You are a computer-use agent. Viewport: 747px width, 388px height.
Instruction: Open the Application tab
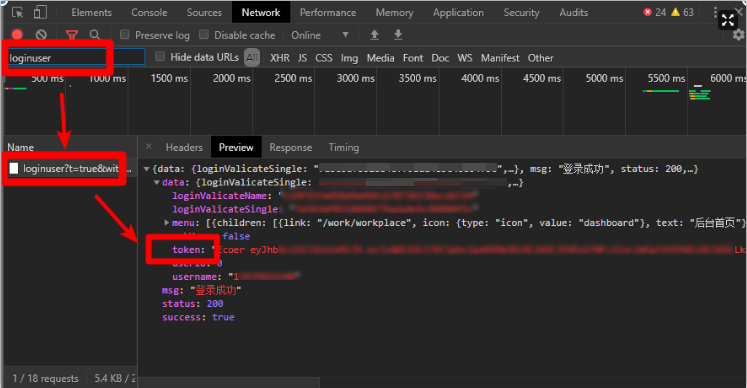tap(458, 12)
